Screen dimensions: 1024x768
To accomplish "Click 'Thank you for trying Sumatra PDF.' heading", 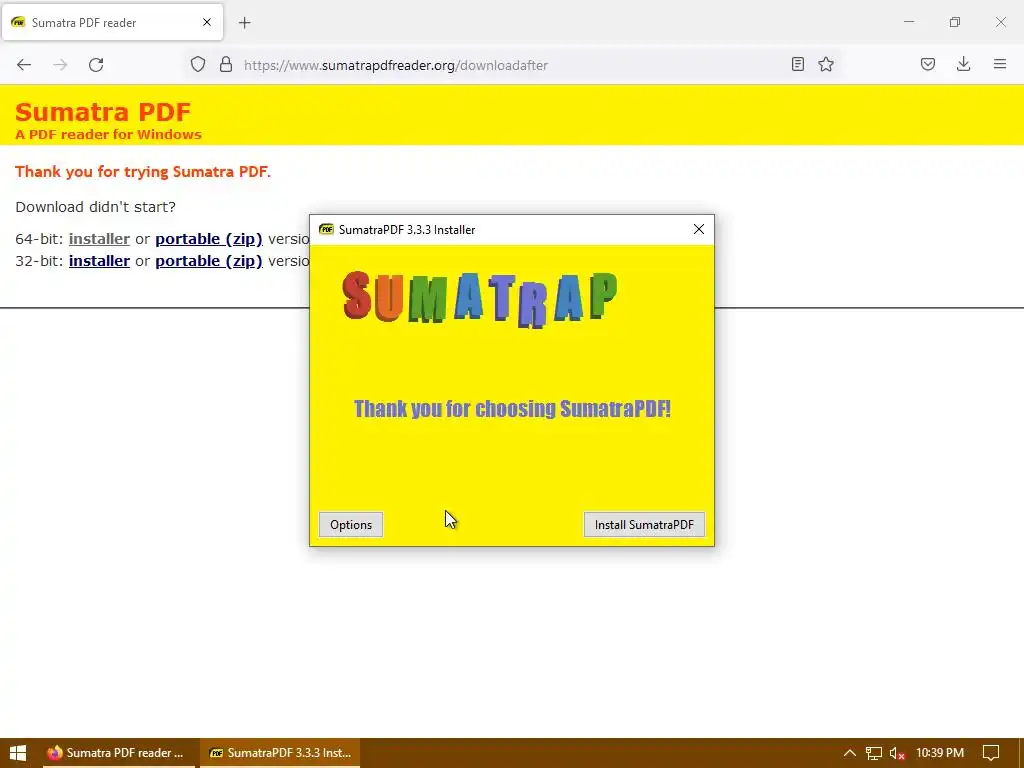I will (142, 172).
